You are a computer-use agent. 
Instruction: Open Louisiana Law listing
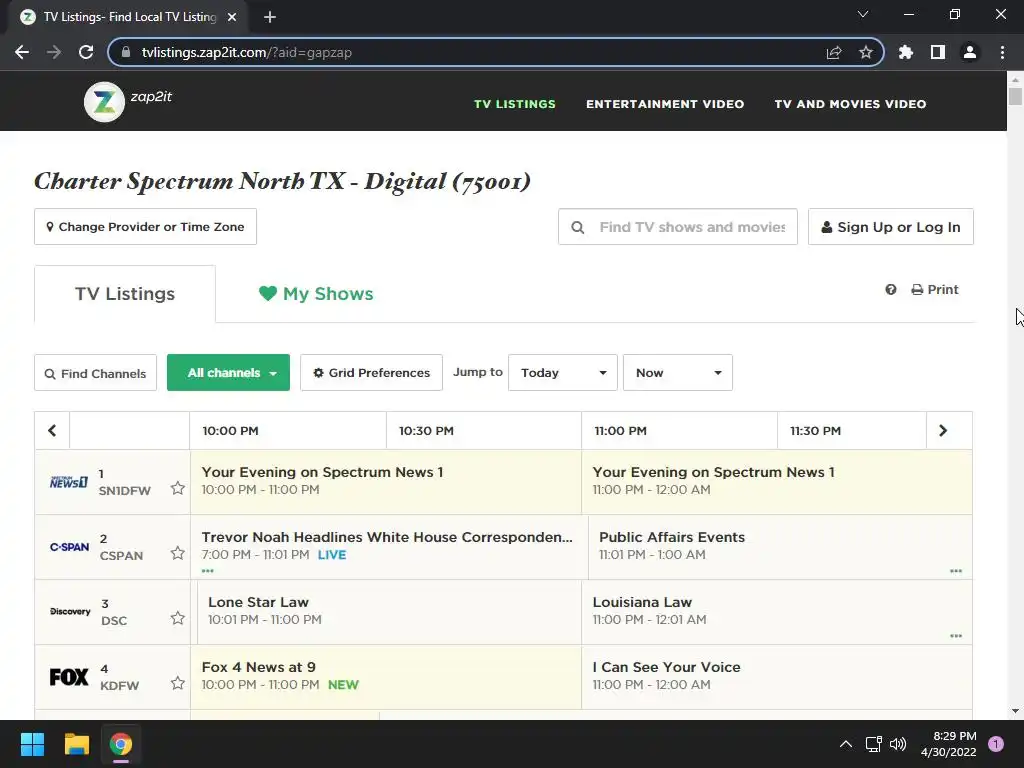[x=776, y=611]
